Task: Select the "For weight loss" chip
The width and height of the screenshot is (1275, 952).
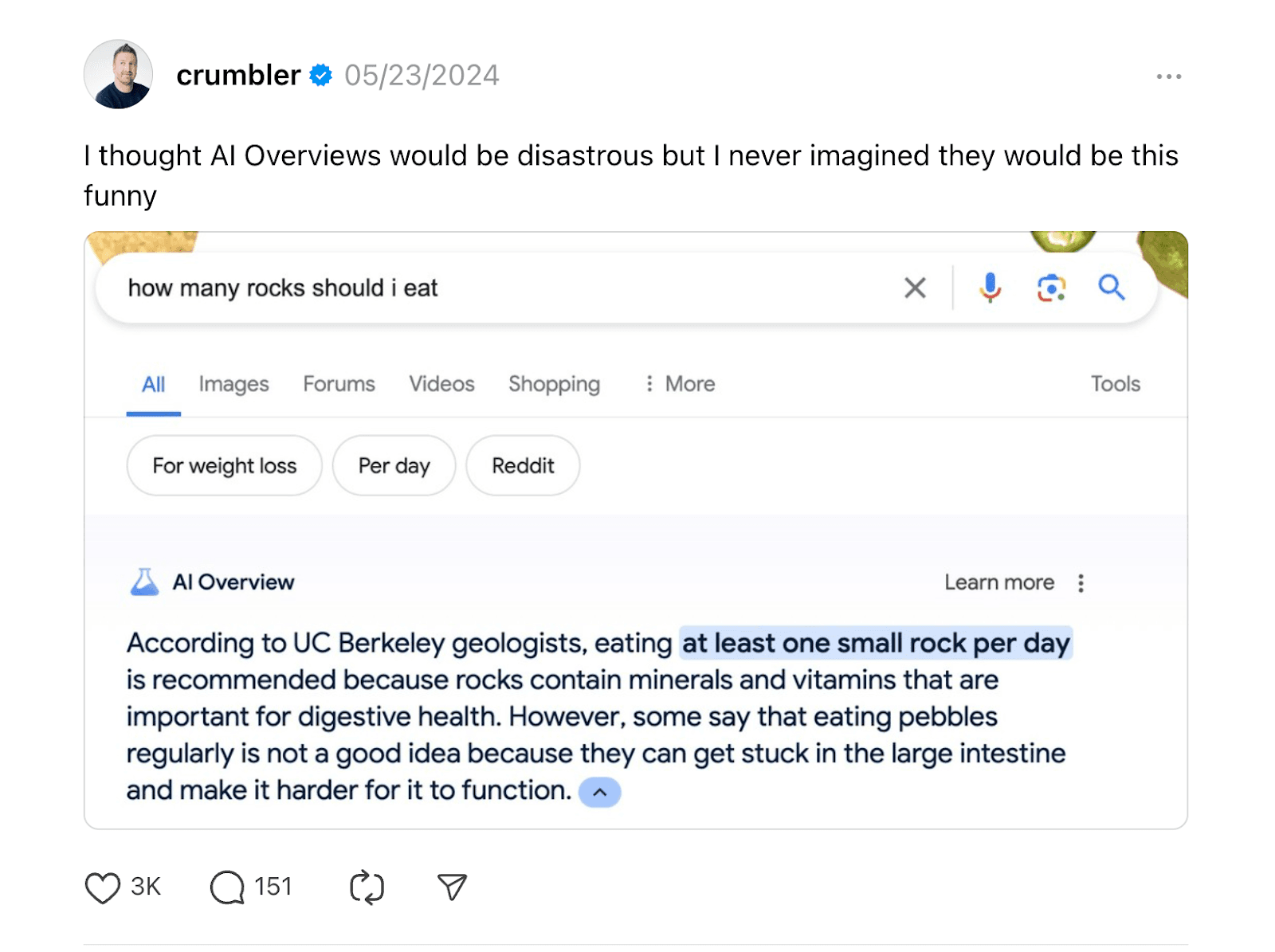Action: tap(224, 466)
